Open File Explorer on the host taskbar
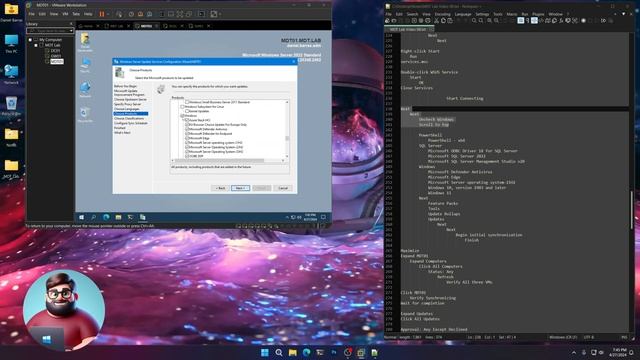Screen dimensions: 640x360 293,352
